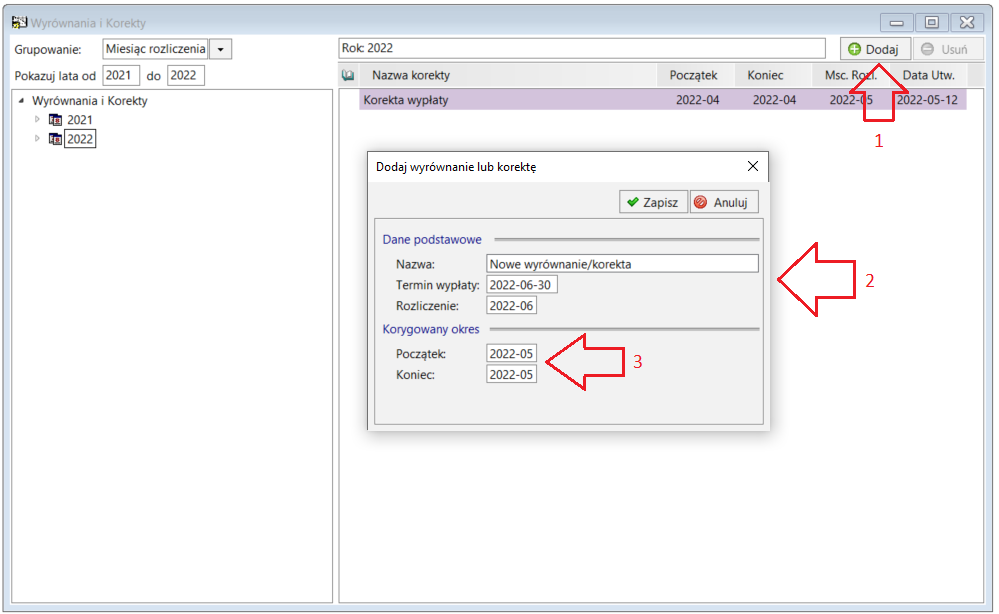This screenshot has width=999, height=614.
Task: Sort by Nazwa korekty column header
Action: 411,75
